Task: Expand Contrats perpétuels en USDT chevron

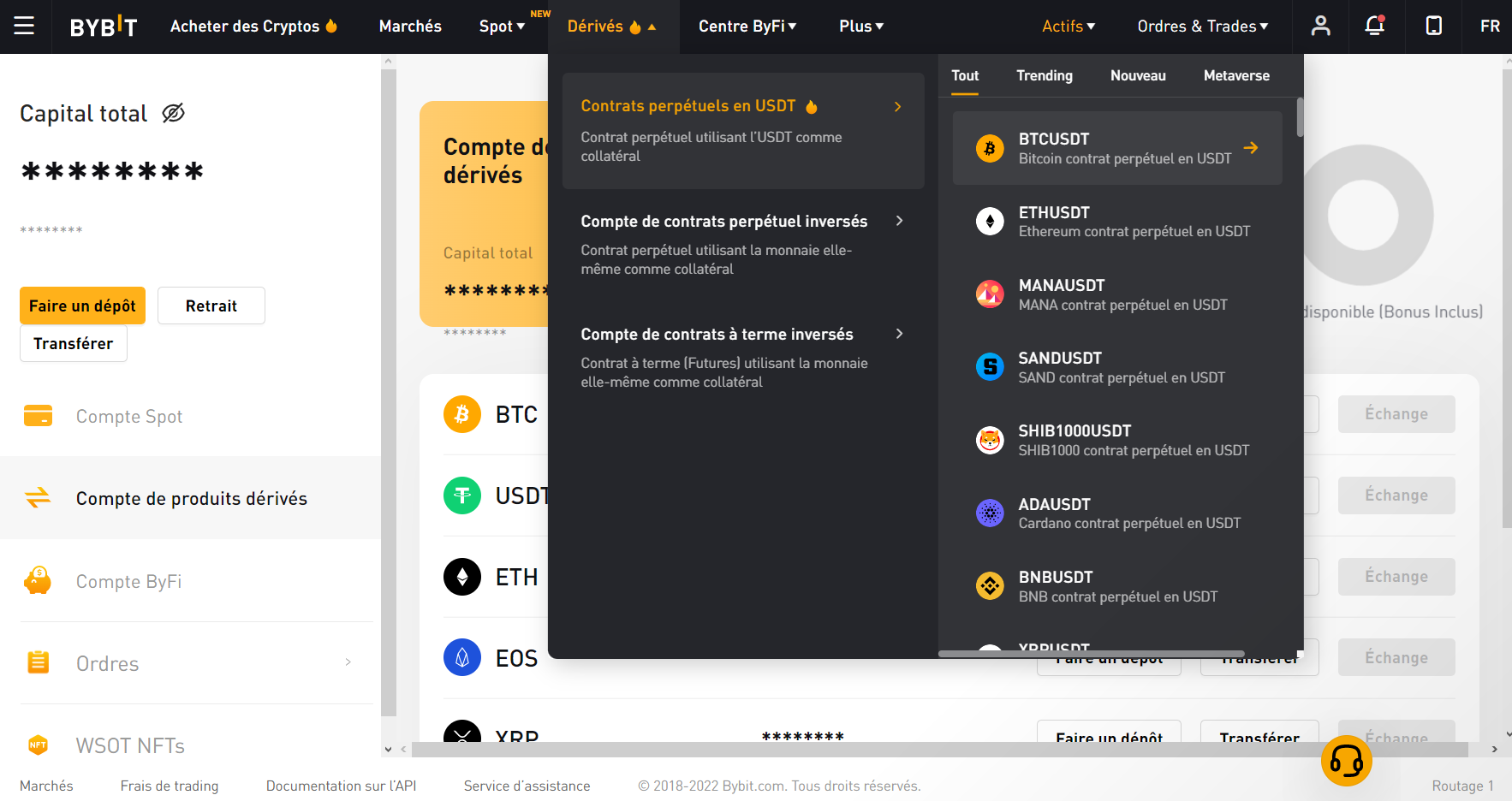Action: click(898, 106)
